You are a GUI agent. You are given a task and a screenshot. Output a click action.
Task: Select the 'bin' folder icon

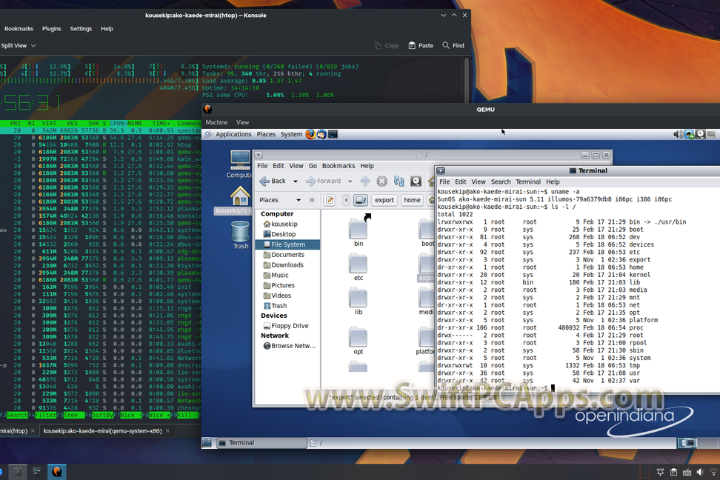358,231
